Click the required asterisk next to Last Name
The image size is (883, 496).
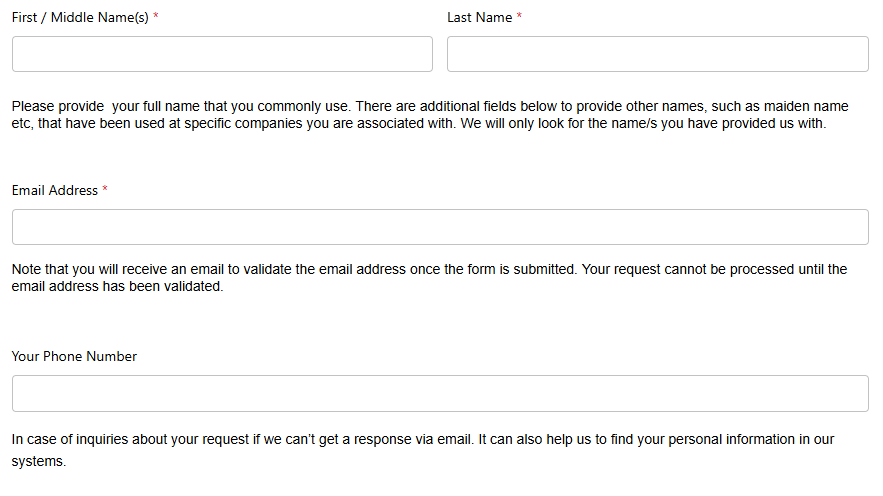click(x=520, y=18)
